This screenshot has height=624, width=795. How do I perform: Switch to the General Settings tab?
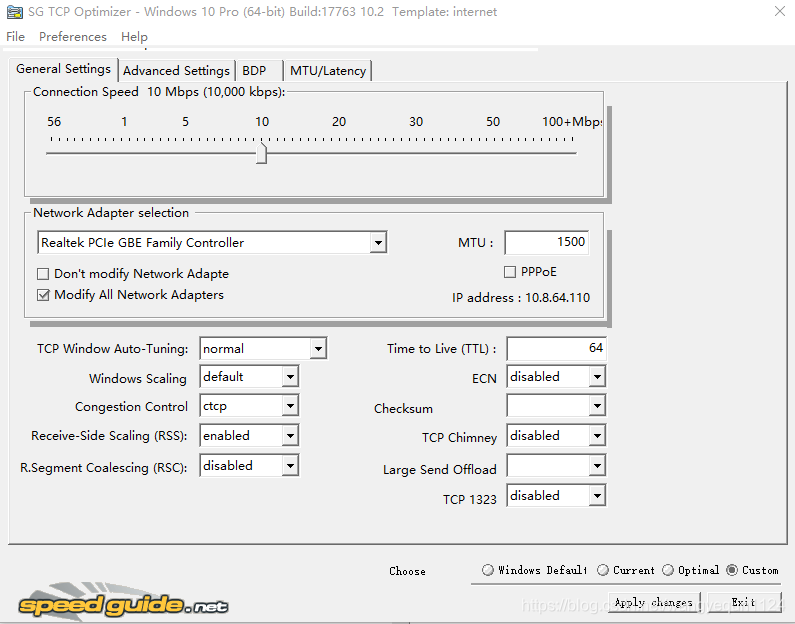coord(63,69)
